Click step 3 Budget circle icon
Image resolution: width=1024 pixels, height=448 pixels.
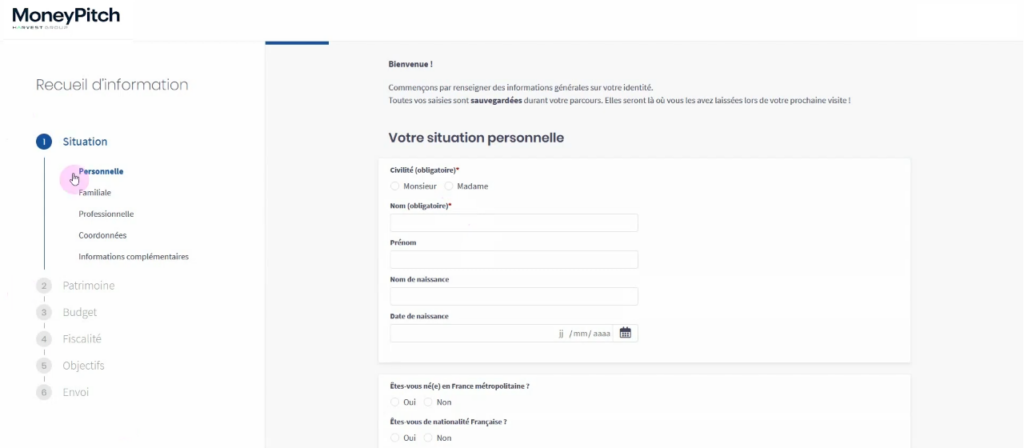(44, 312)
